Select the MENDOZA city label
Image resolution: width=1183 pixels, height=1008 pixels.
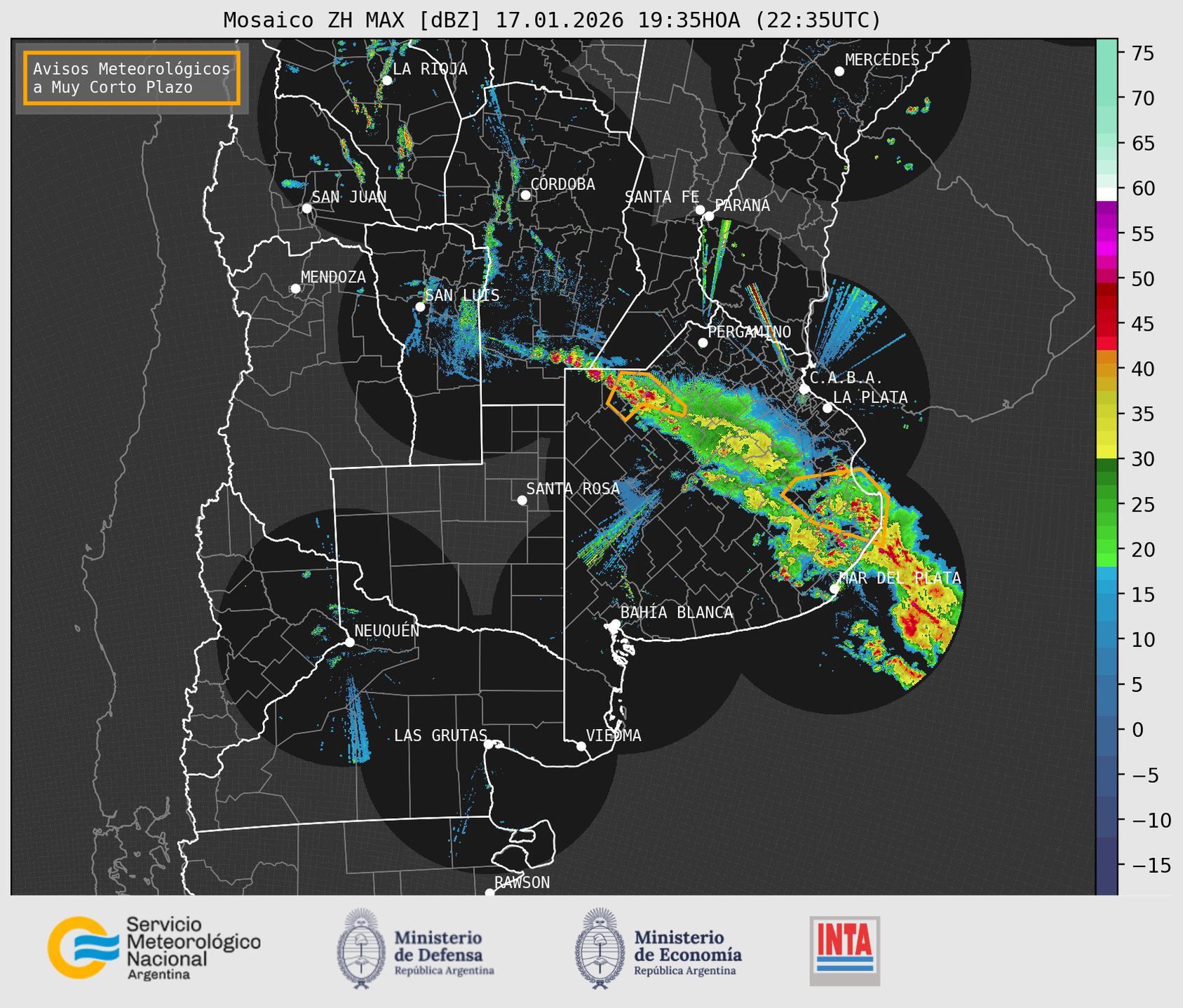click(x=333, y=278)
